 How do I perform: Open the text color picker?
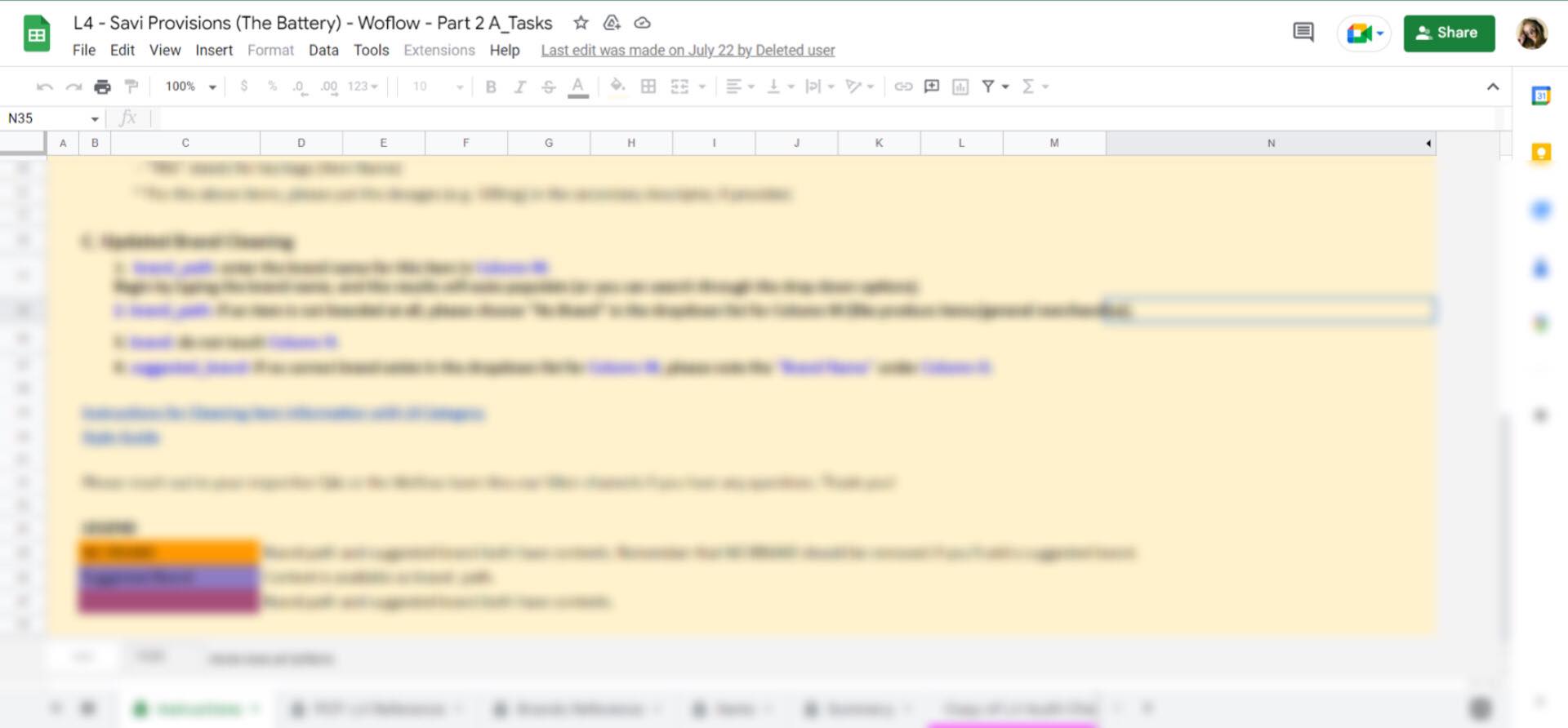(x=578, y=87)
